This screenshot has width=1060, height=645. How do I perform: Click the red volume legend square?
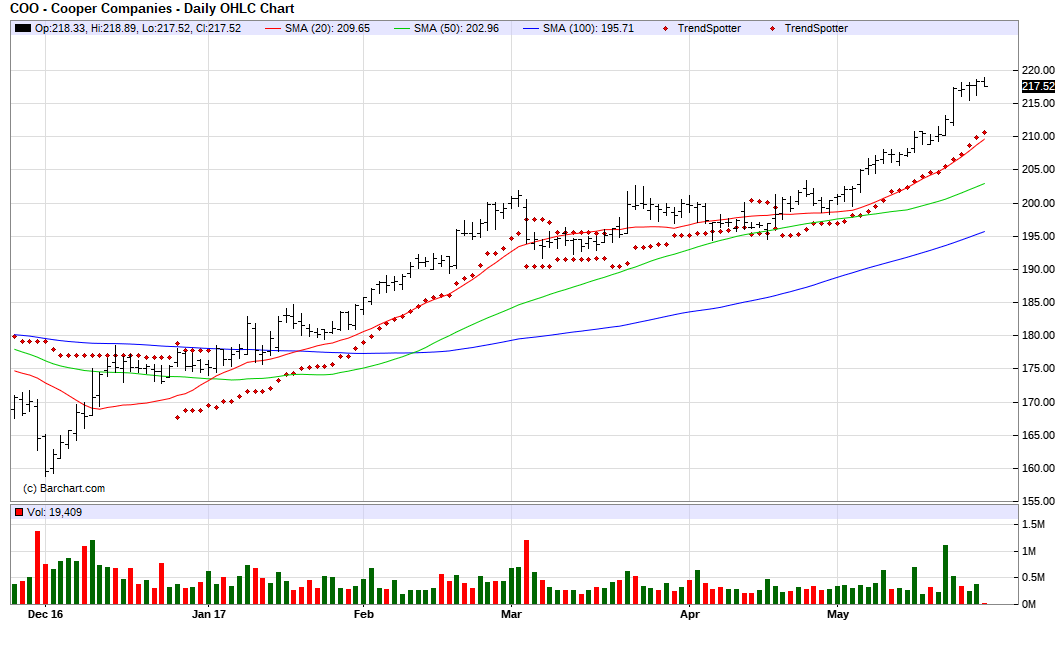[x=19, y=512]
